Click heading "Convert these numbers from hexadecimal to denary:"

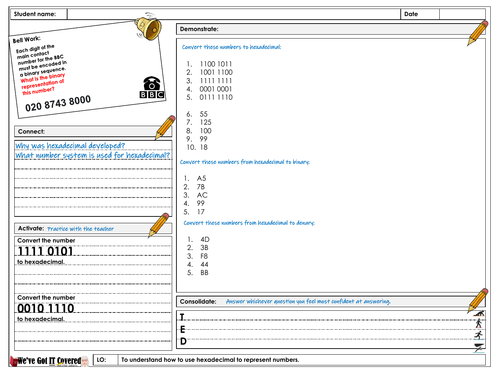pos(249,223)
